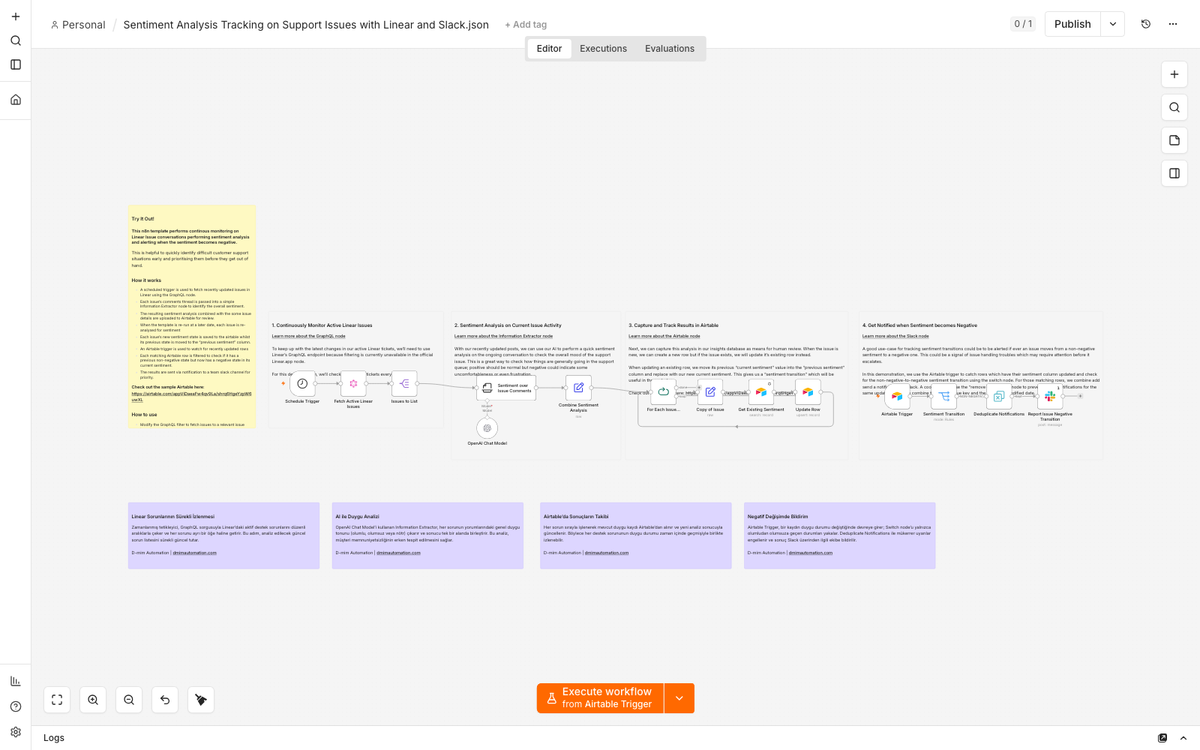Open search from the left sidebar

(x=15, y=41)
